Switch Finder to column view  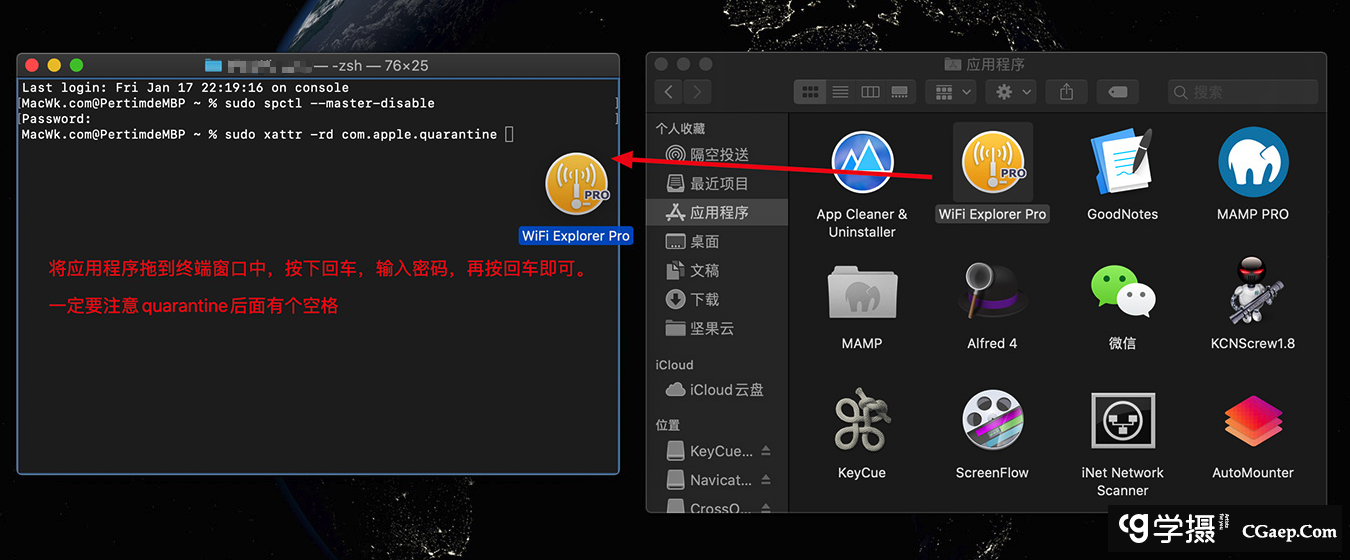tap(870, 92)
